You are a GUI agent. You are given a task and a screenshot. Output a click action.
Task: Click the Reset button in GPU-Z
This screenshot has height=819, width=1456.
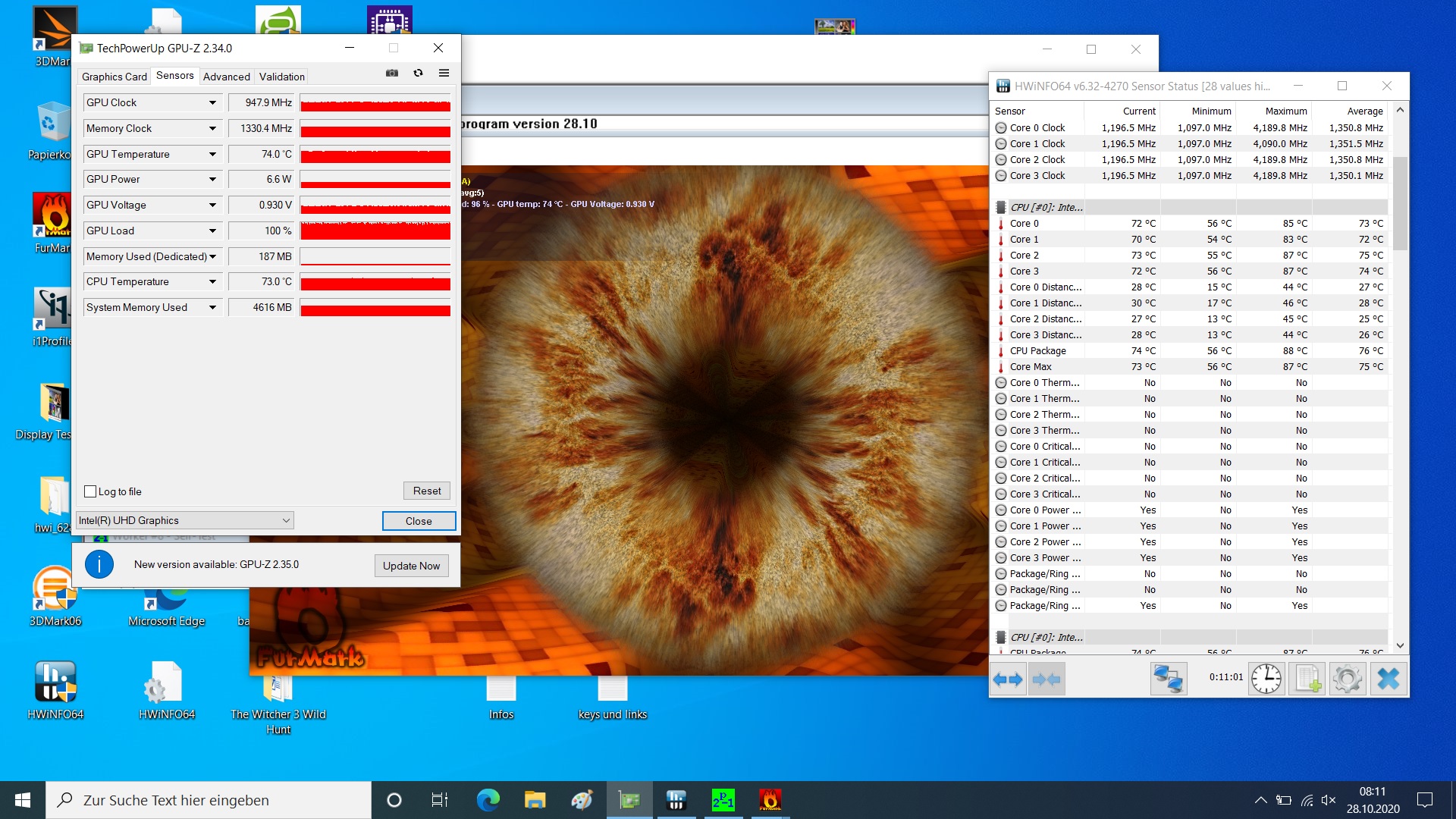(x=426, y=491)
